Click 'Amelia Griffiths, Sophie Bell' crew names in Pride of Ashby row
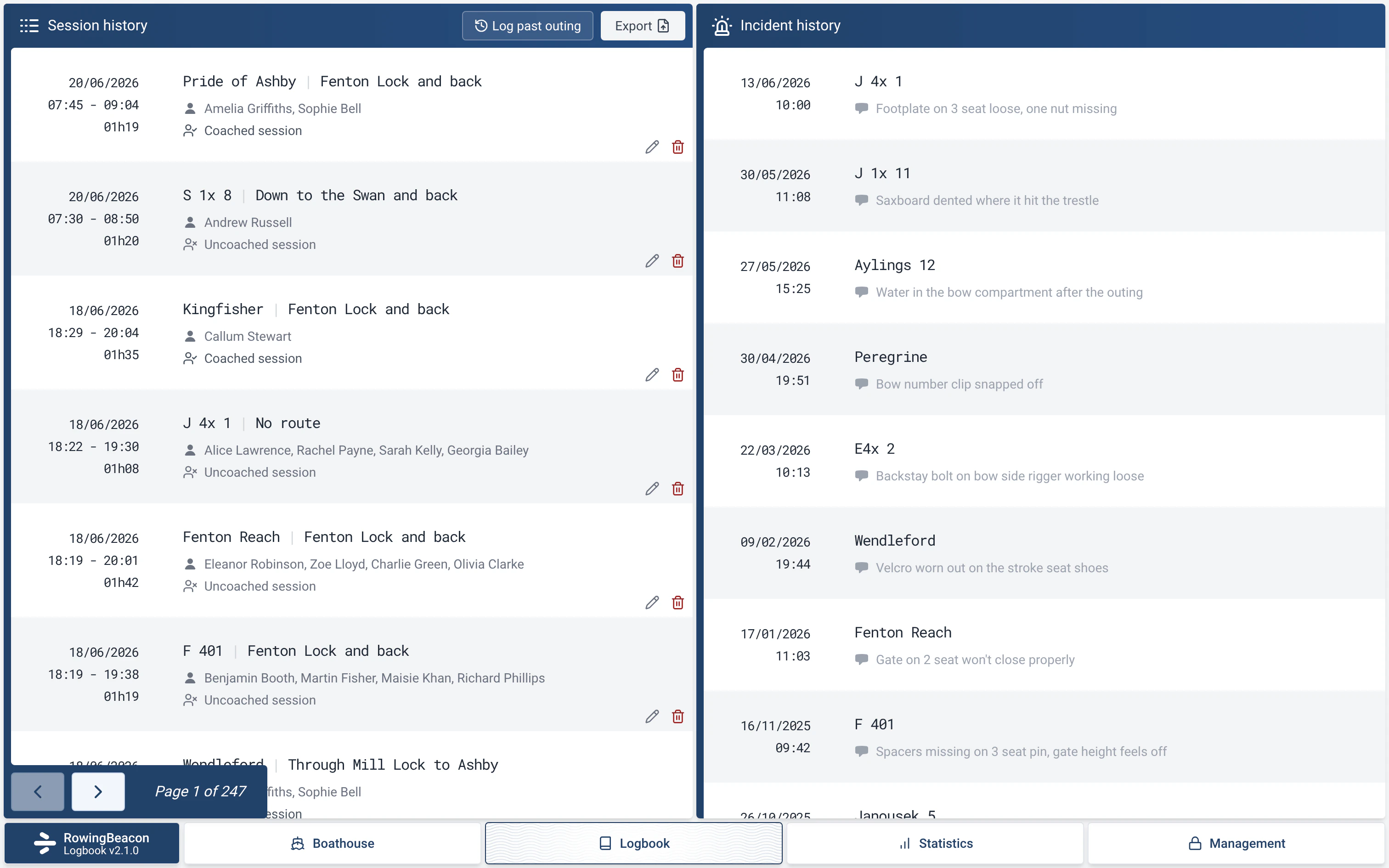The image size is (1389, 868). click(282, 108)
